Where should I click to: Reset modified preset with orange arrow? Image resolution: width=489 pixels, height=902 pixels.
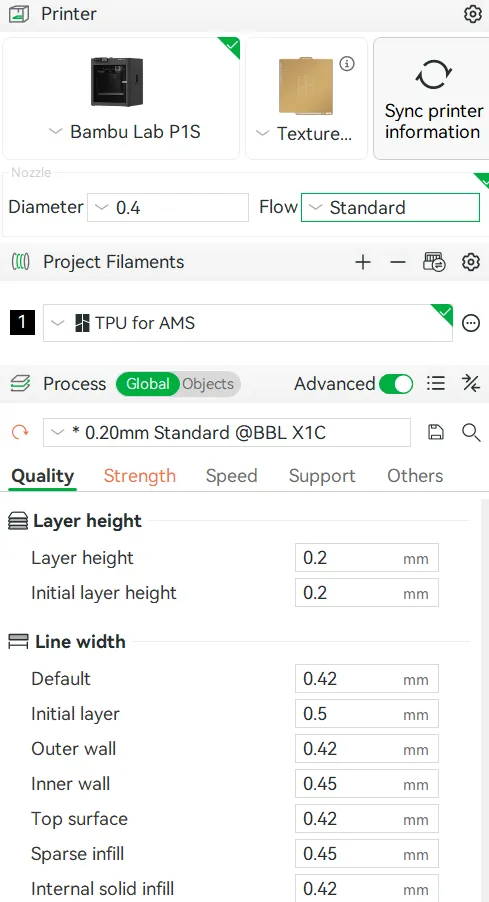(x=20, y=431)
